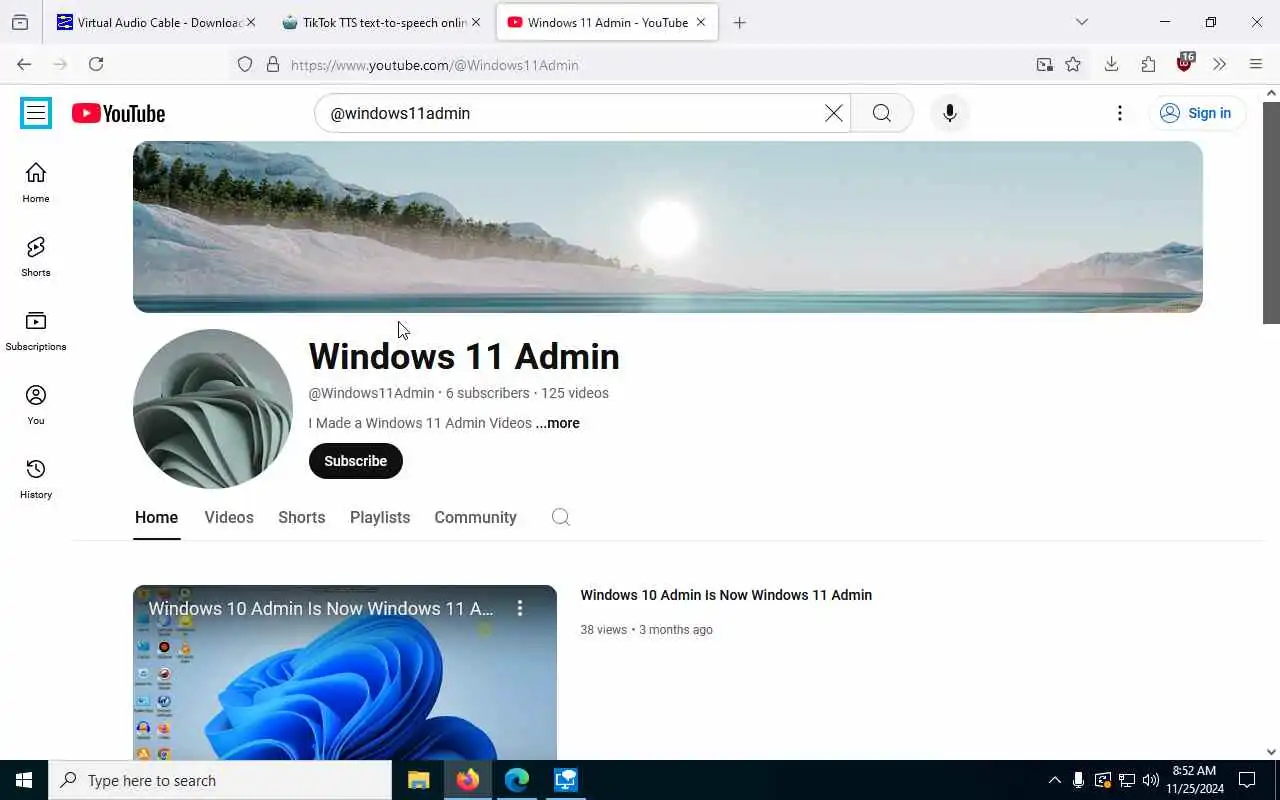Open a new browser tab
The width and height of the screenshot is (1280, 800).
(739, 23)
